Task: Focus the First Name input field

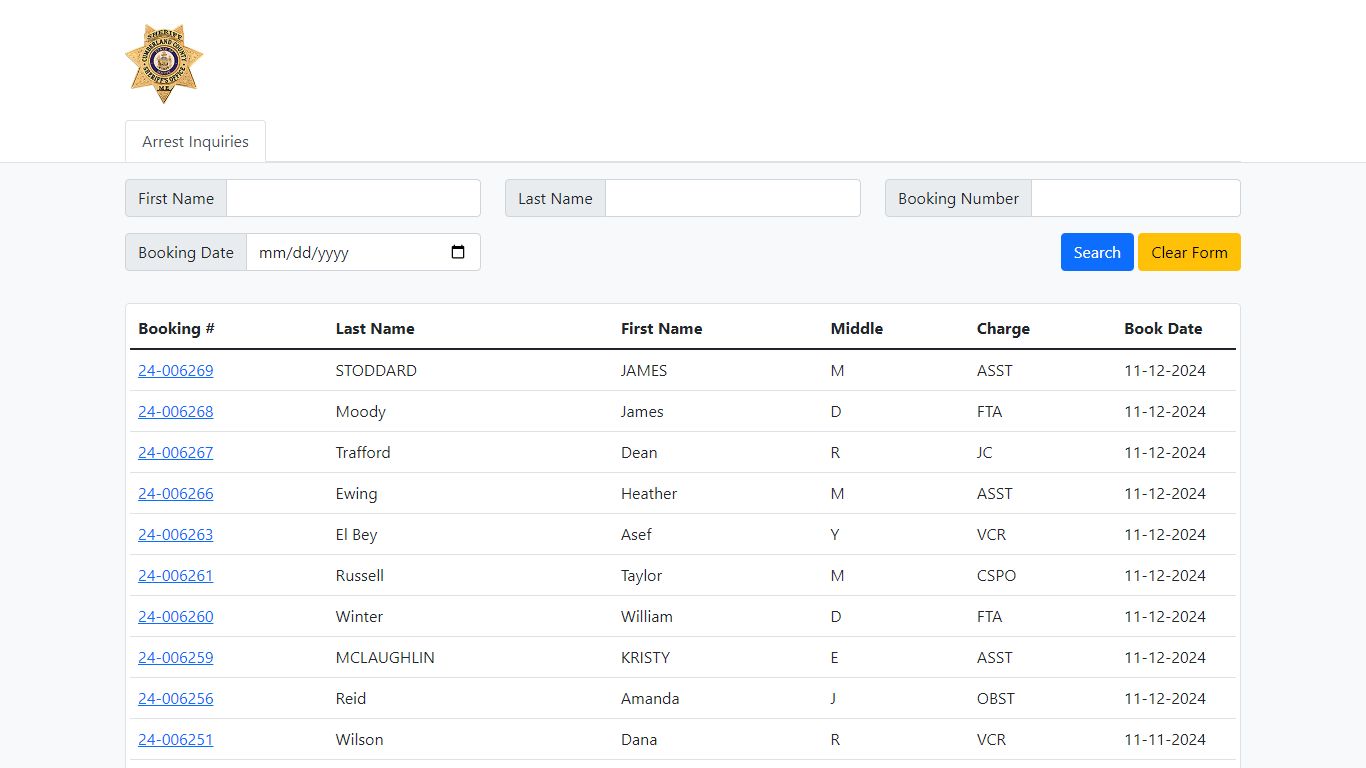Action: tap(353, 198)
